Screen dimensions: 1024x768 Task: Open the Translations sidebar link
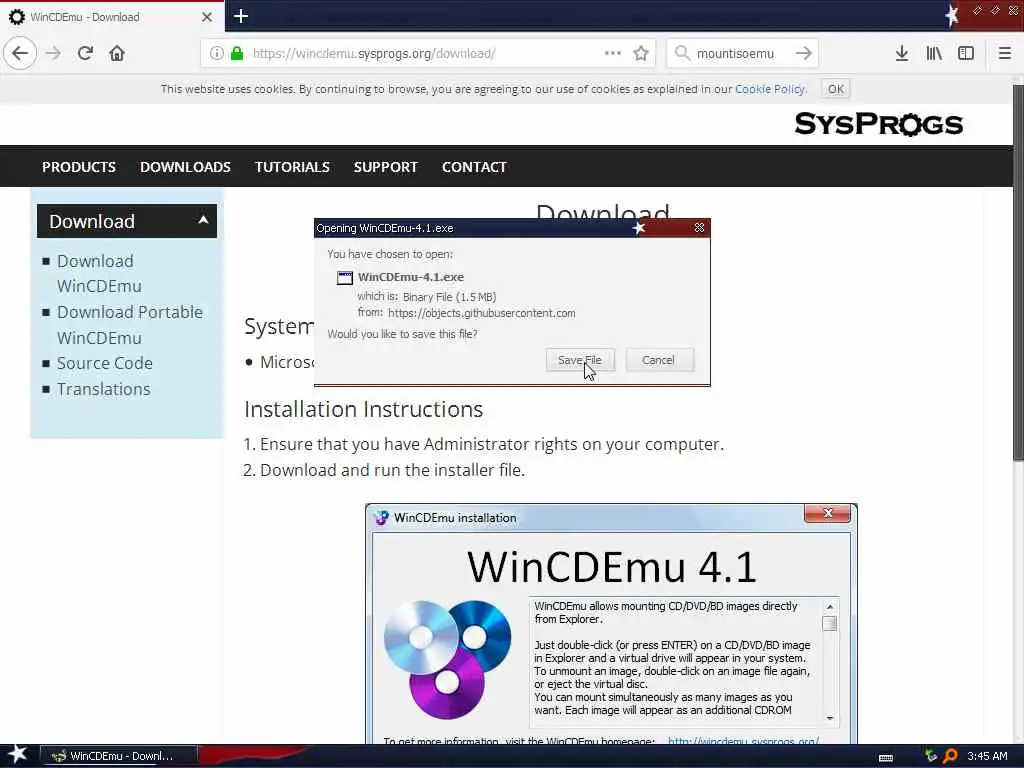point(103,389)
